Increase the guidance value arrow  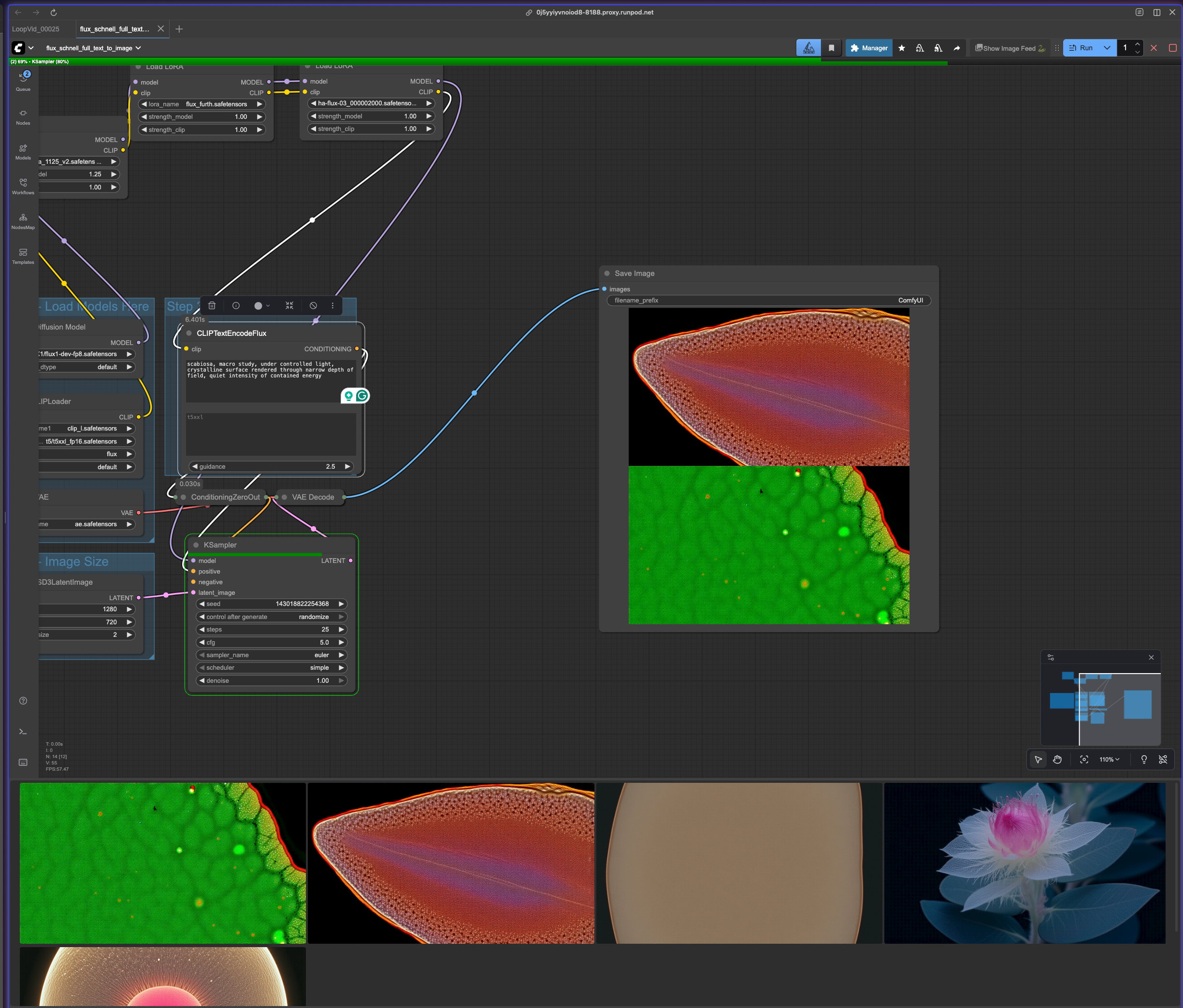coord(347,467)
